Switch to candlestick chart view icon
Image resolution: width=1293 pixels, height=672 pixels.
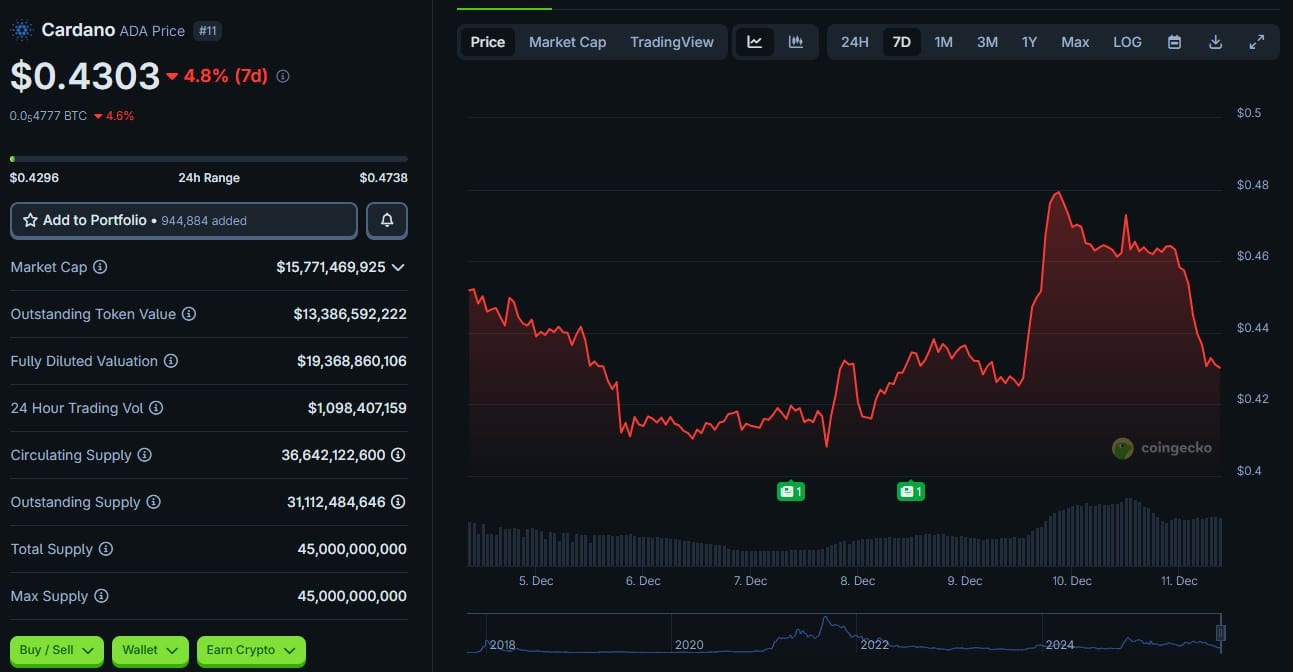coord(796,42)
